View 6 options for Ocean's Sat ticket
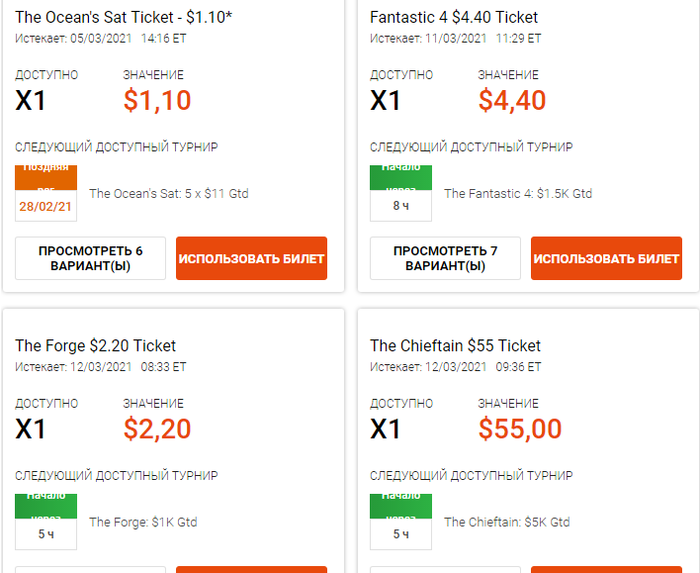The width and height of the screenshot is (700, 573). click(x=91, y=258)
